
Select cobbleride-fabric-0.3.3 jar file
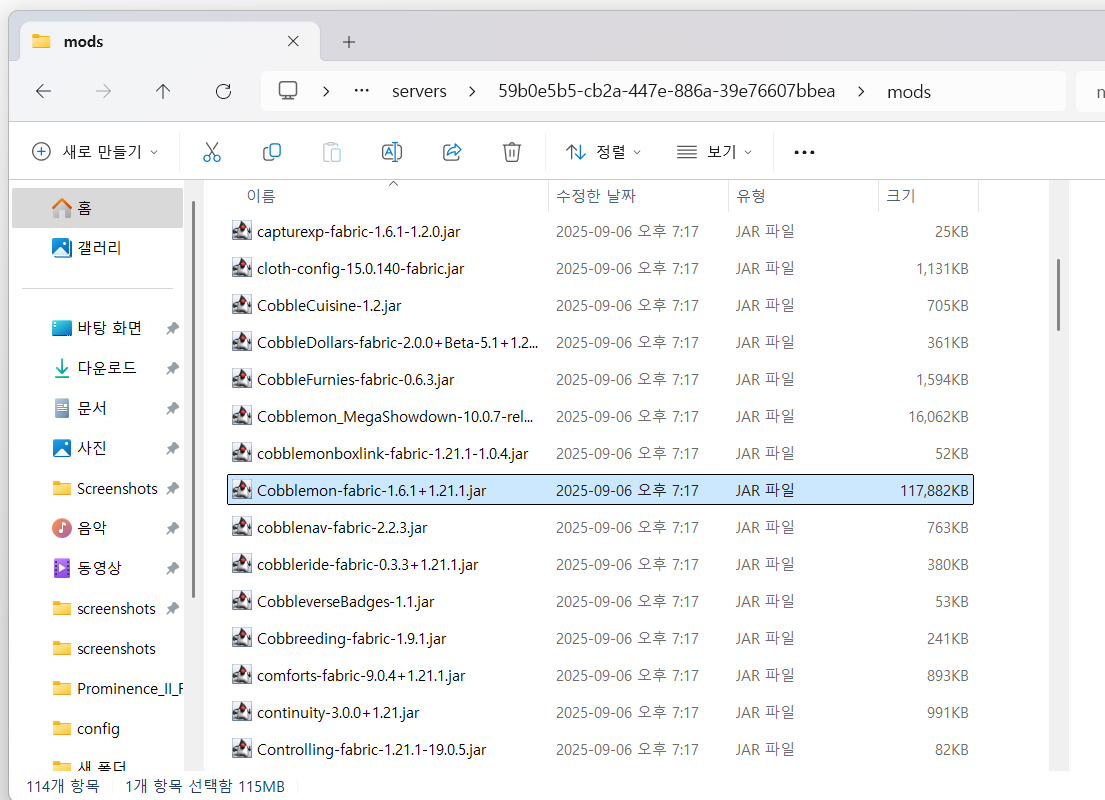[x=600, y=565]
